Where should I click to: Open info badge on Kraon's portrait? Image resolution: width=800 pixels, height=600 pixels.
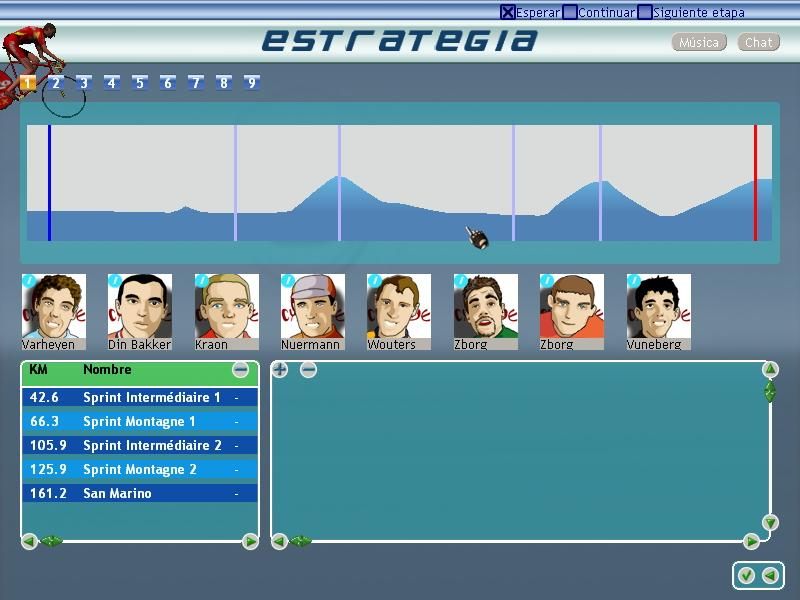[x=202, y=281]
